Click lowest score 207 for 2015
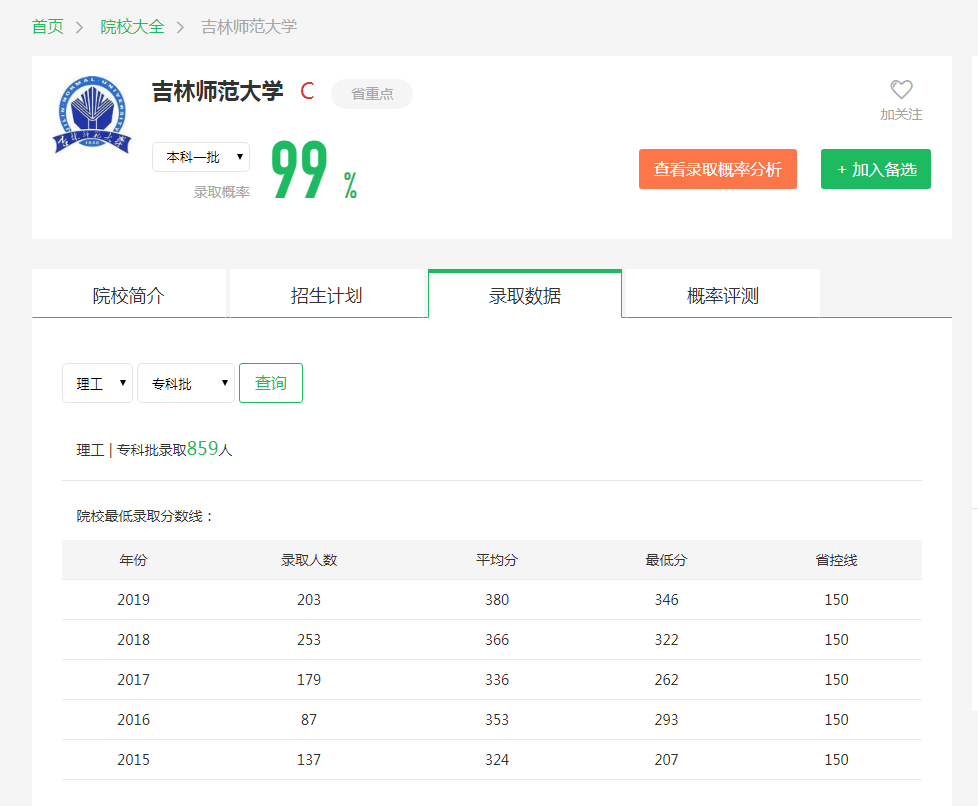 point(666,759)
